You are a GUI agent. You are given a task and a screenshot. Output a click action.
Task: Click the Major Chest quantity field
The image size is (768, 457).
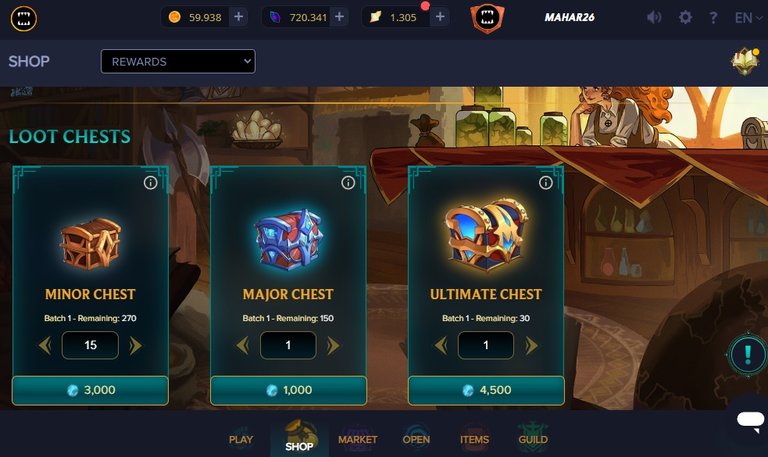point(288,345)
